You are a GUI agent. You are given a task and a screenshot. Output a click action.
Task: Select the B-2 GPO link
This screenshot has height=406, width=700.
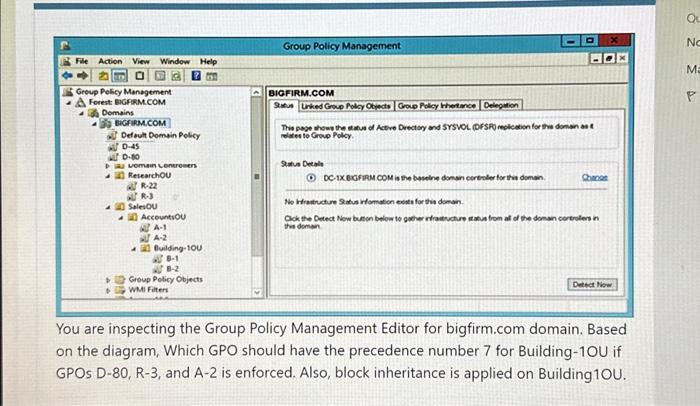173,269
